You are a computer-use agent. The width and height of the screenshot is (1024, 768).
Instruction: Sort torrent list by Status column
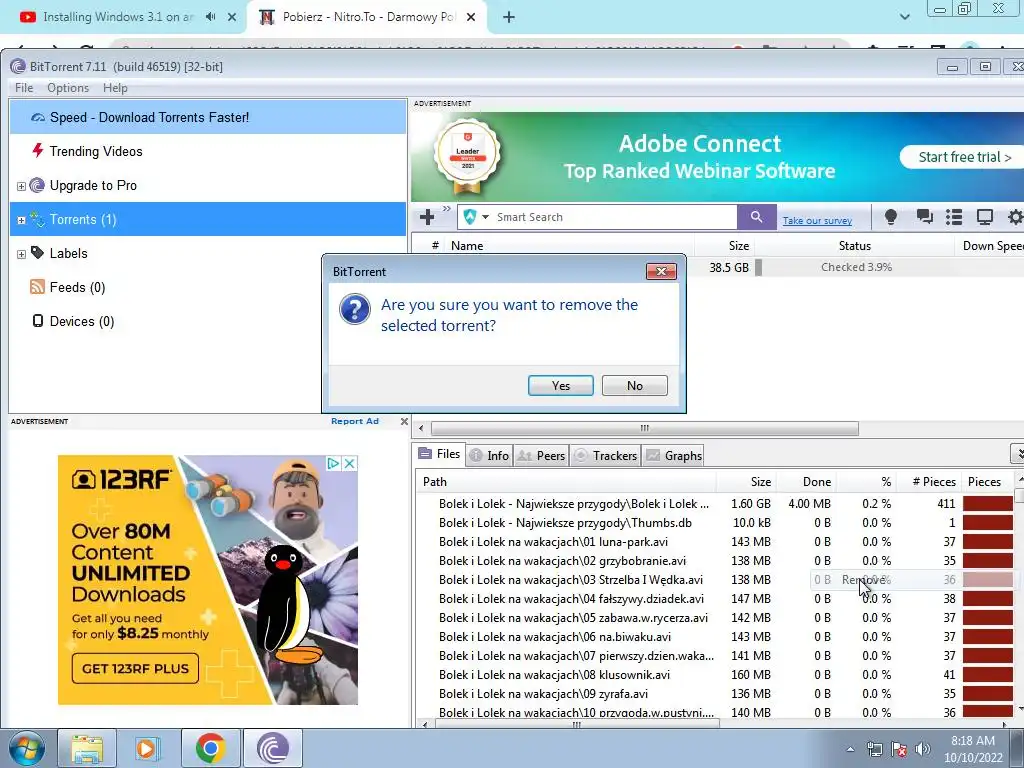click(x=854, y=246)
